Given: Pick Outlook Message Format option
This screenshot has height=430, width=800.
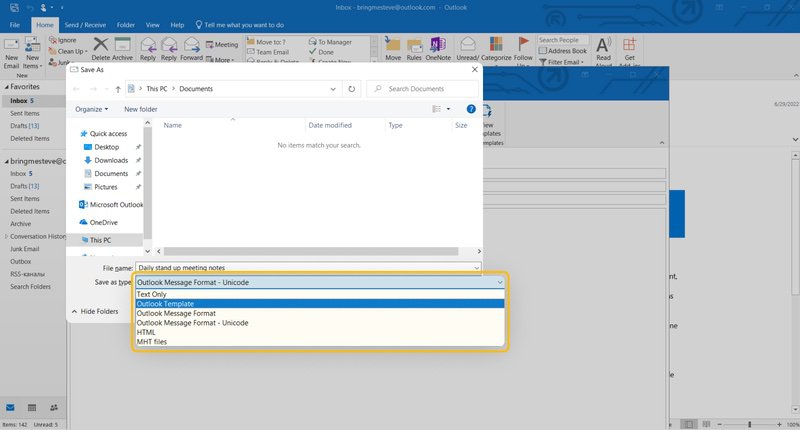Looking at the screenshot, I should (320, 313).
